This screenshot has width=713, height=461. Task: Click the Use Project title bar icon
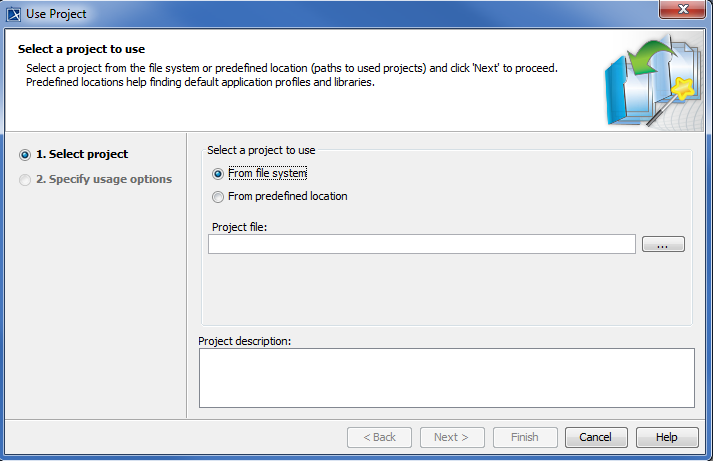point(14,14)
